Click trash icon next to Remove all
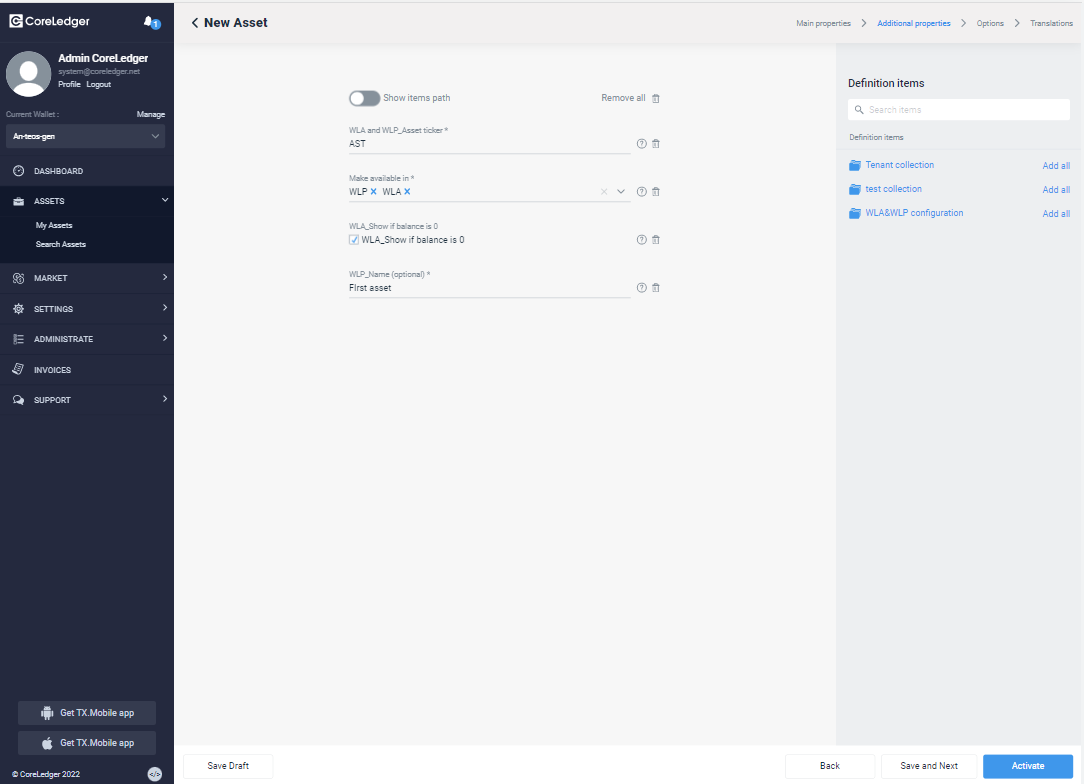 click(x=656, y=98)
